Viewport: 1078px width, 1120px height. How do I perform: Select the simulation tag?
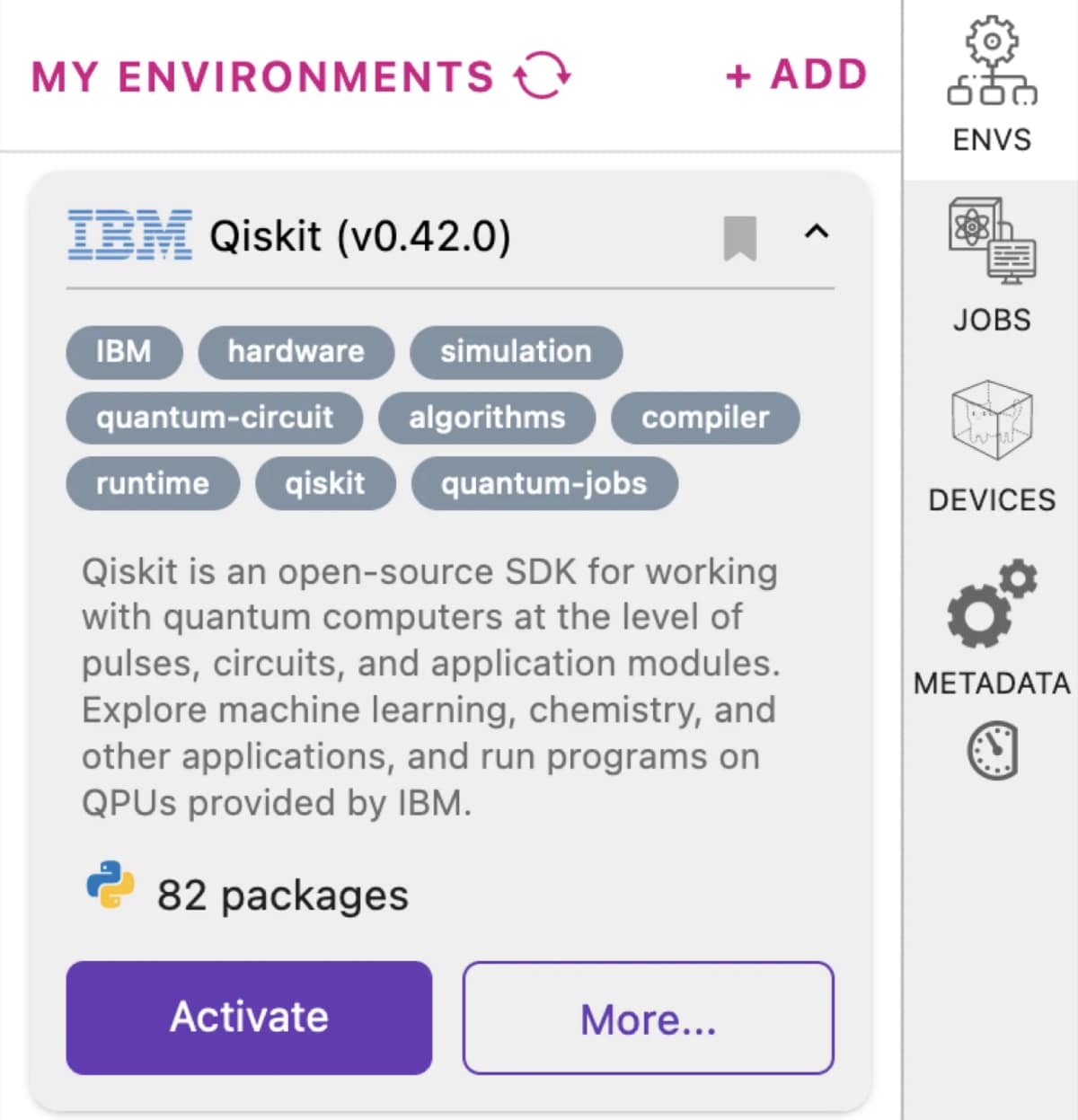516,352
